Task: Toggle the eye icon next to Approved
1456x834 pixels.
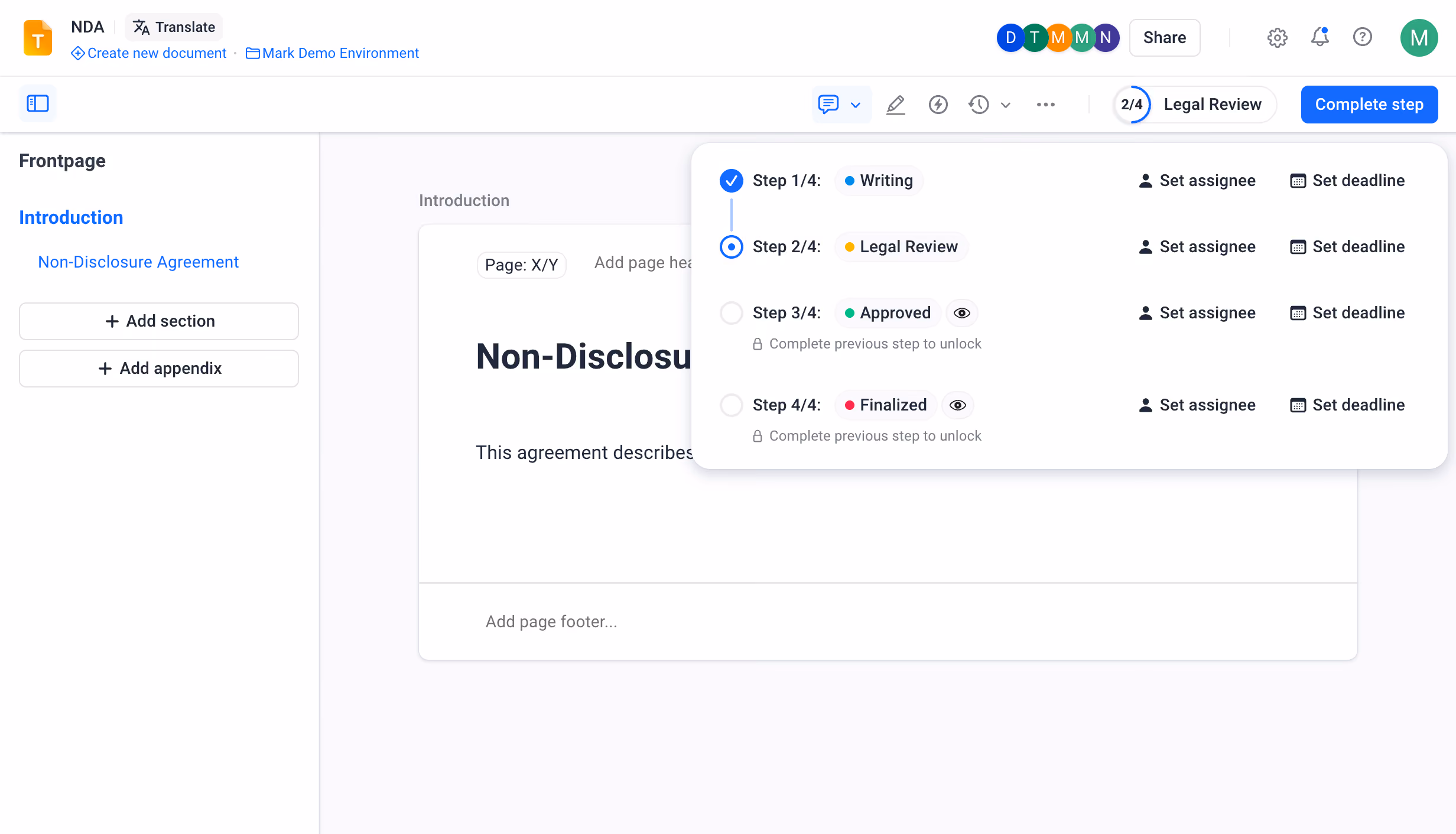Action: pyautogui.click(x=962, y=313)
